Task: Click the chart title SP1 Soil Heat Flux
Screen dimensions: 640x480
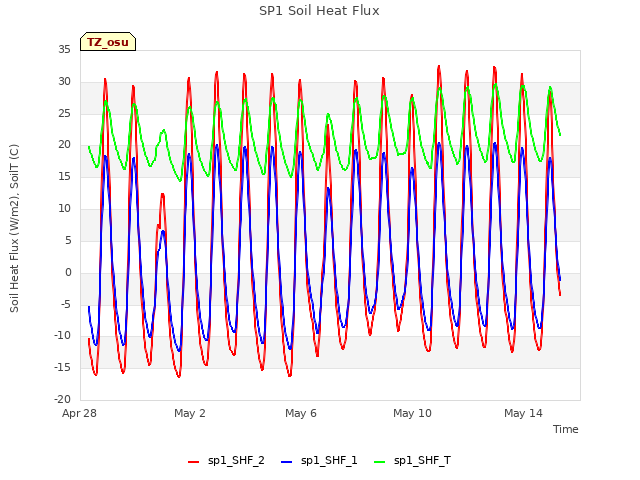Action: [319, 11]
